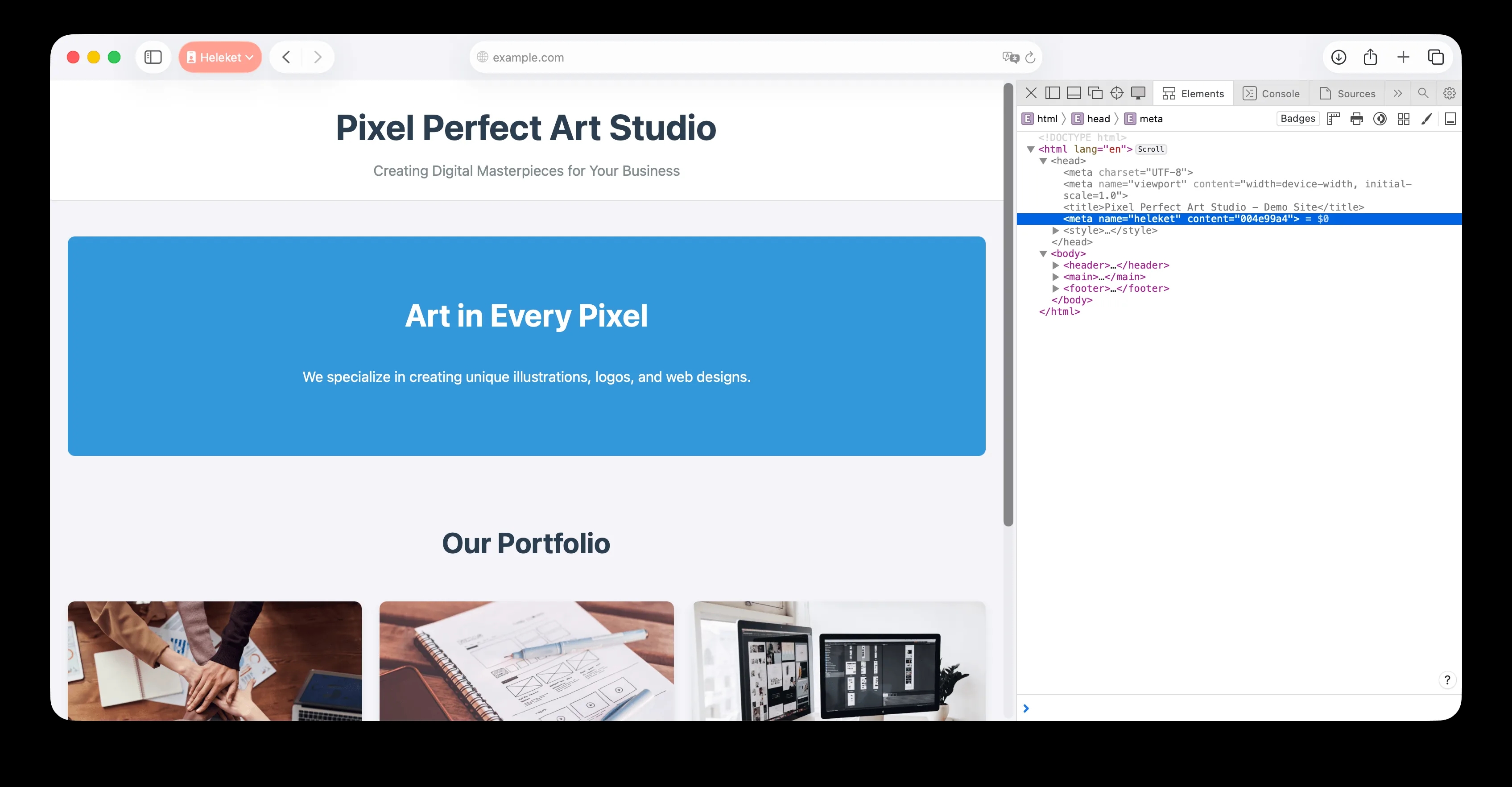Screen dimensions: 1512x787
Task: Toggle paint flashing with the paintbrush icon
Action: tap(1426, 119)
